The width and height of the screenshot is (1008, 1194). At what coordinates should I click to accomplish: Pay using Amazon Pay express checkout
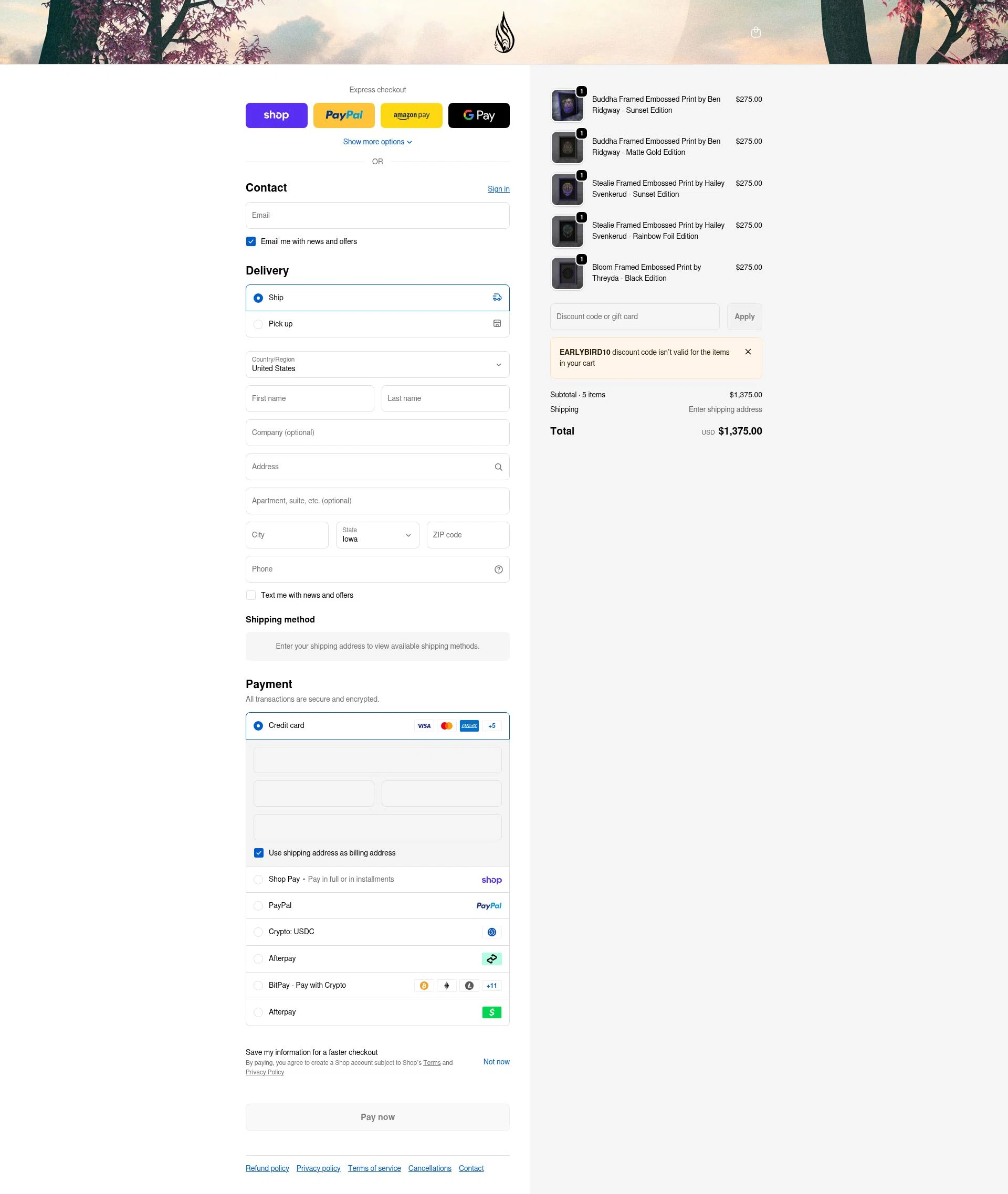(412, 115)
